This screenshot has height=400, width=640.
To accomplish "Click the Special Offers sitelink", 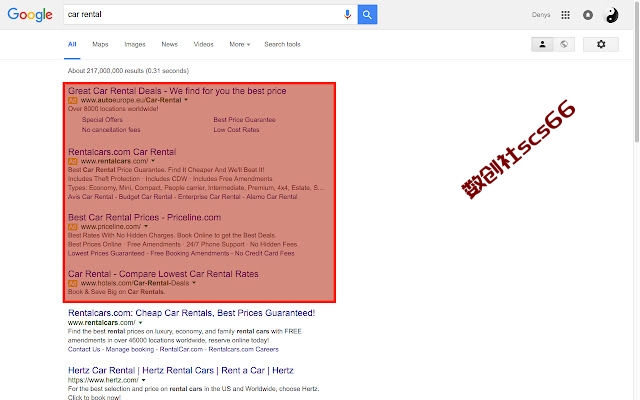I will coord(102,120).
